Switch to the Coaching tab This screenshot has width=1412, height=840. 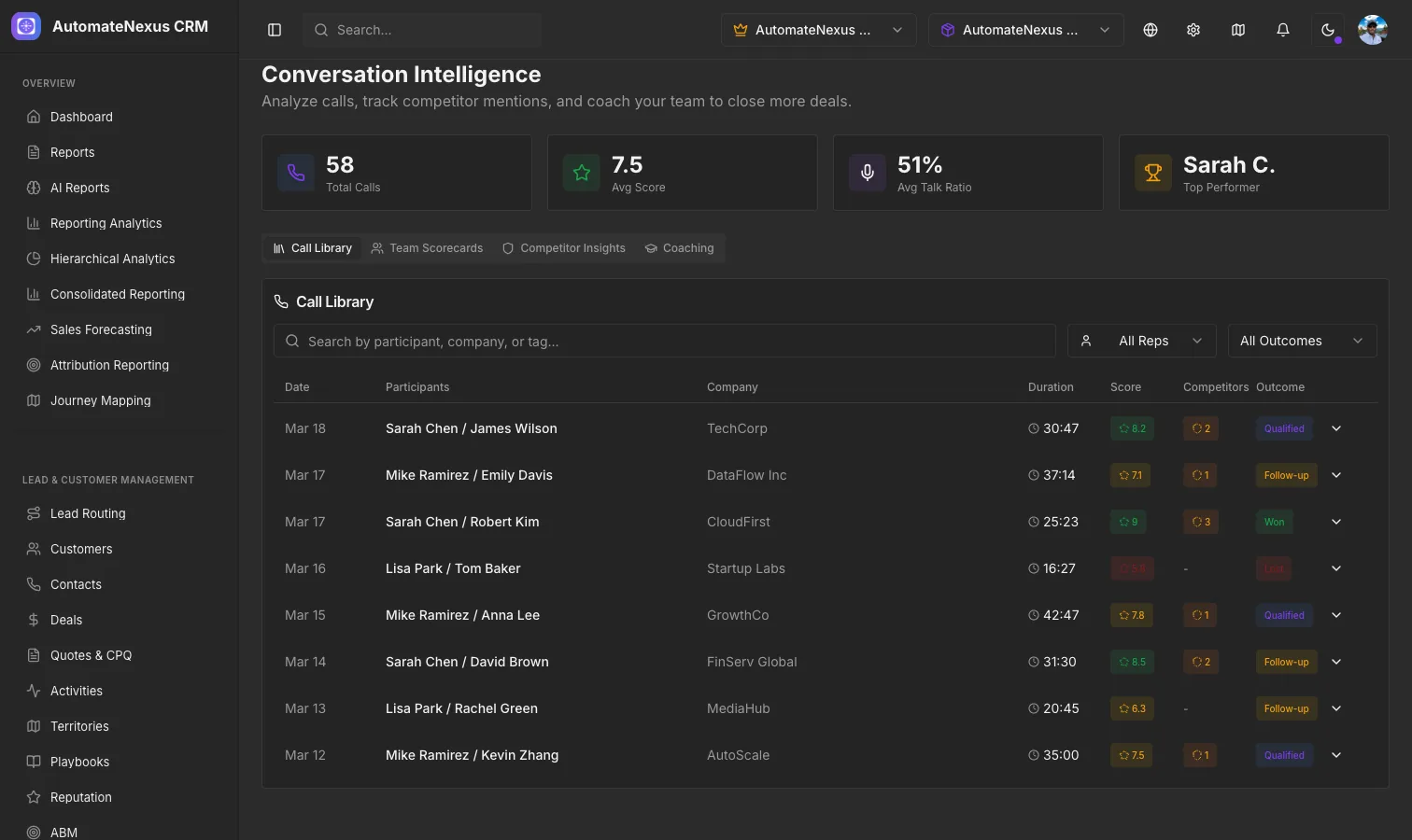click(x=679, y=248)
